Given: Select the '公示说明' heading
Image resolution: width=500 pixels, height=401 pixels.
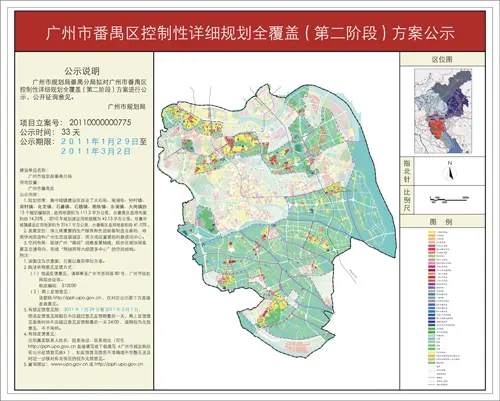Looking at the screenshot, I should pos(82,71).
